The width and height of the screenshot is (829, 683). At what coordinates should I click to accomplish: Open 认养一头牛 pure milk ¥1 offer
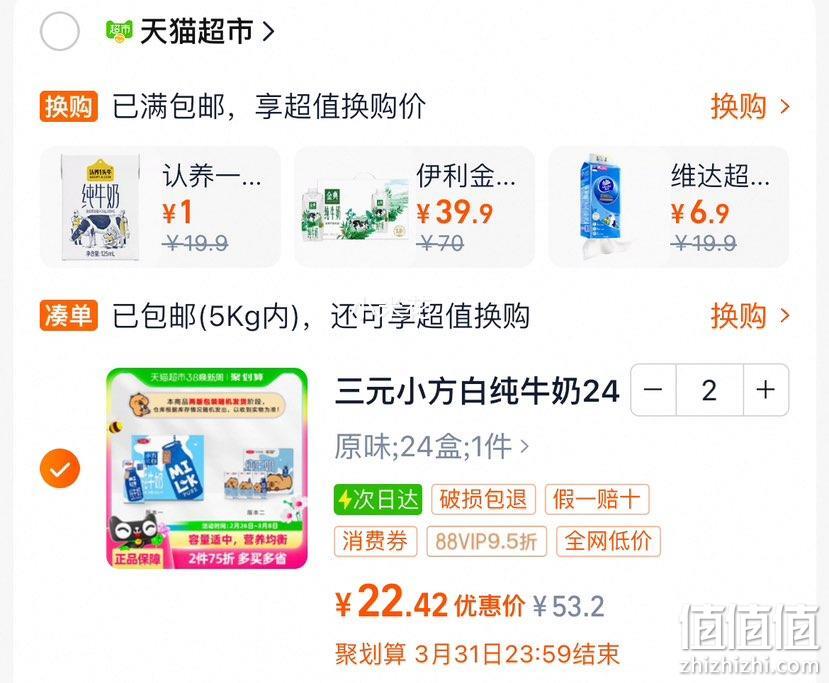click(x=161, y=207)
